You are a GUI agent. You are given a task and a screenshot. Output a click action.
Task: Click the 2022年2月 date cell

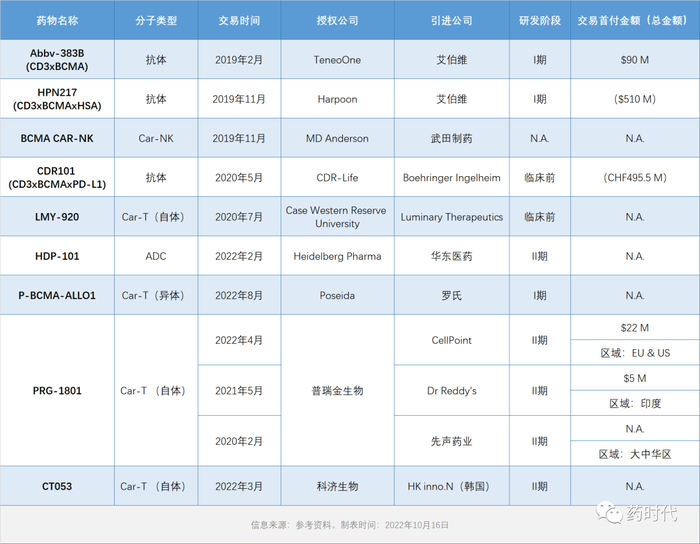[239, 256]
